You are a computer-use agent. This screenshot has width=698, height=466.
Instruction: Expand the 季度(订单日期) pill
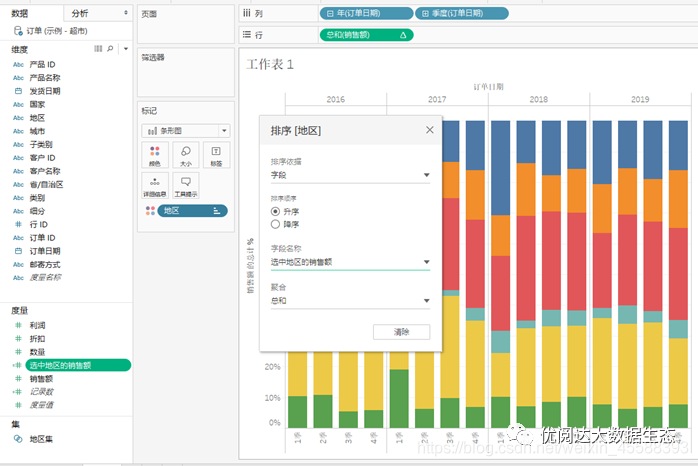click(x=425, y=13)
